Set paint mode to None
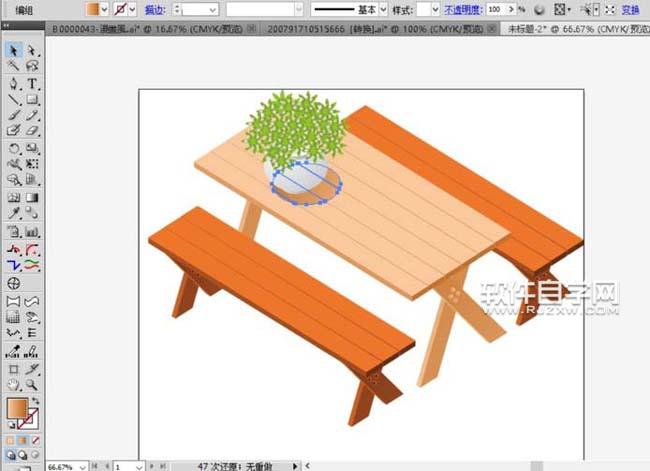The image size is (650, 471). 36,441
